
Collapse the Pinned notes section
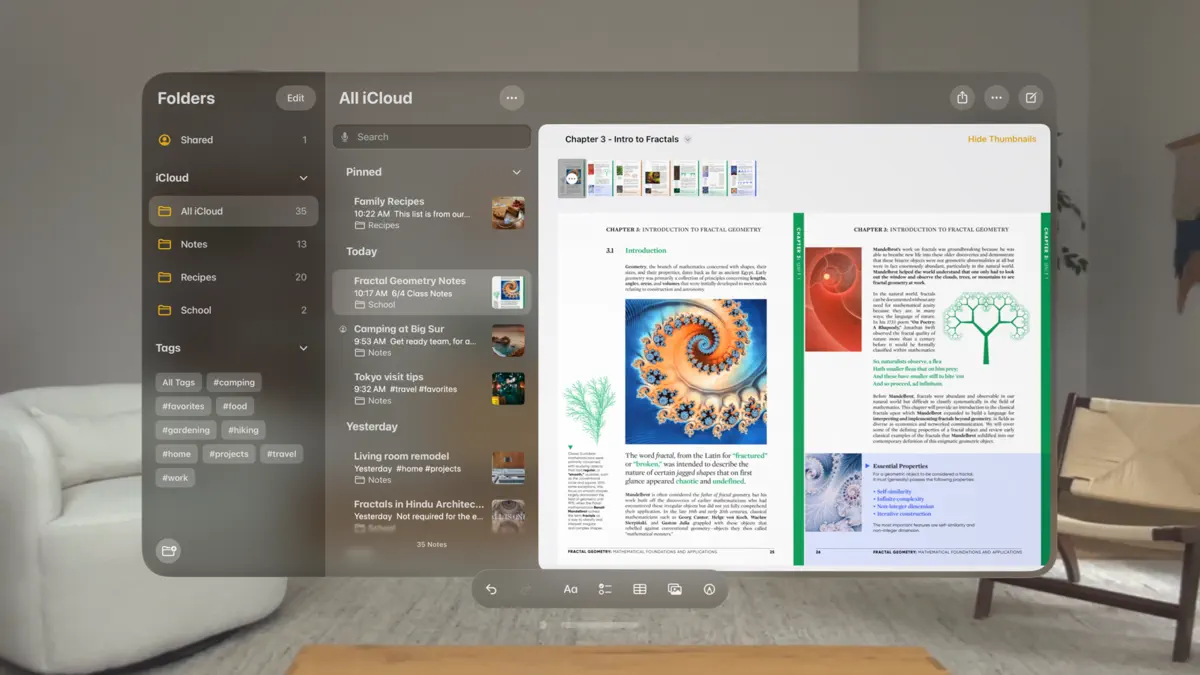pos(517,171)
